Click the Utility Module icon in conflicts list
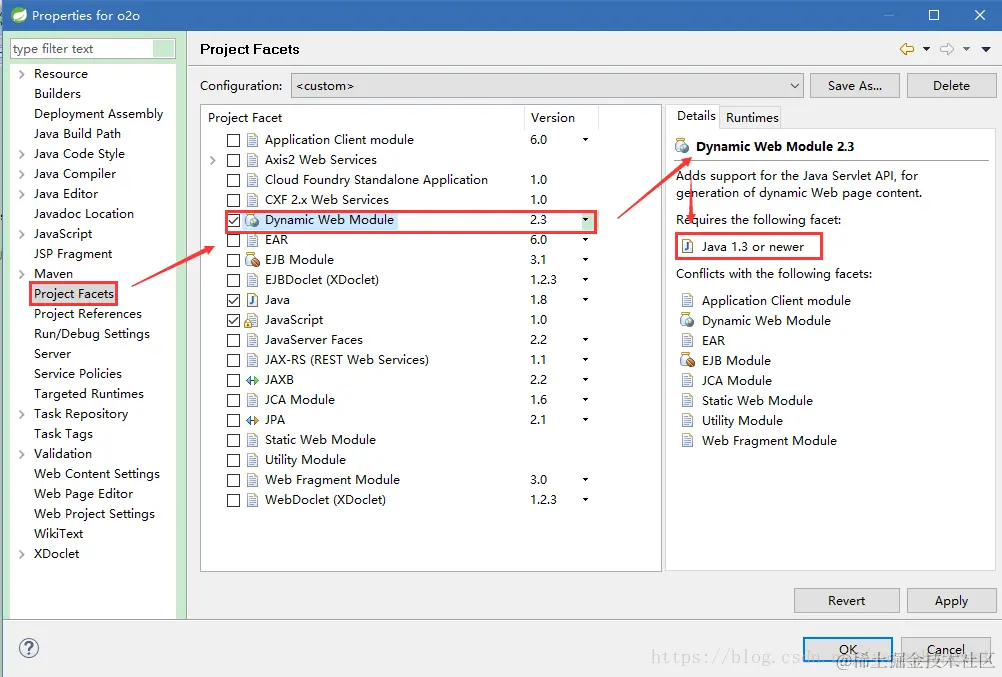The image size is (1002, 677). coord(688,421)
